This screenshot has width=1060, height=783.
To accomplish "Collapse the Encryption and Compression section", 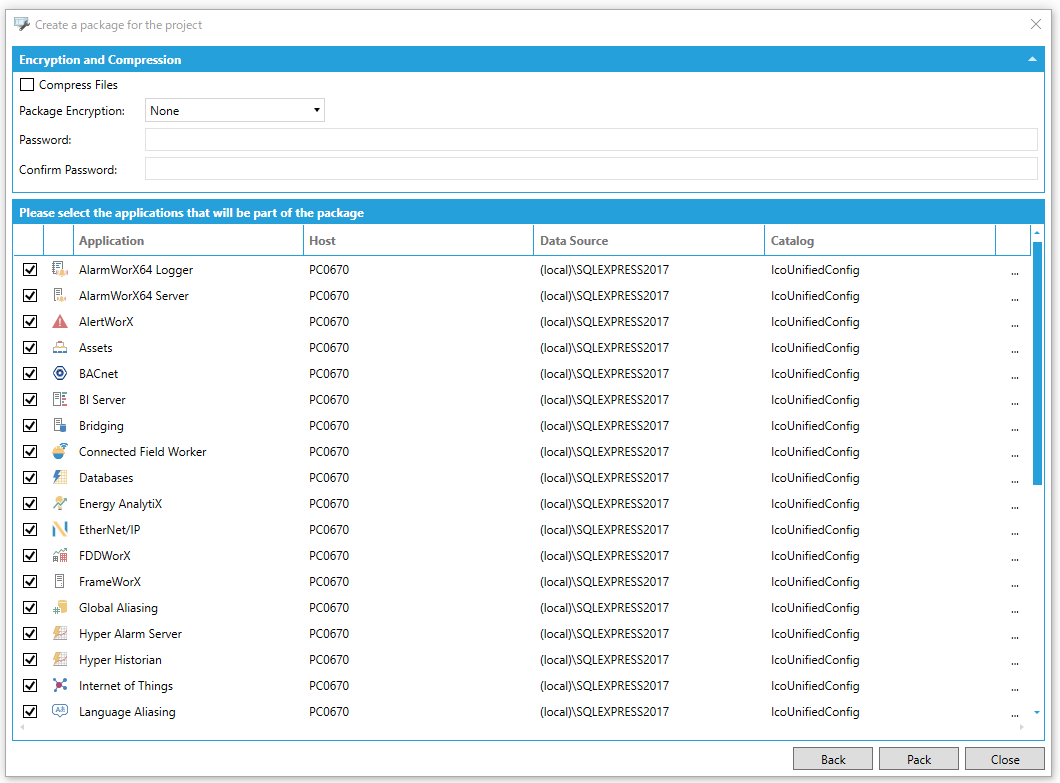I will pyautogui.click(x=1032, y=60).
